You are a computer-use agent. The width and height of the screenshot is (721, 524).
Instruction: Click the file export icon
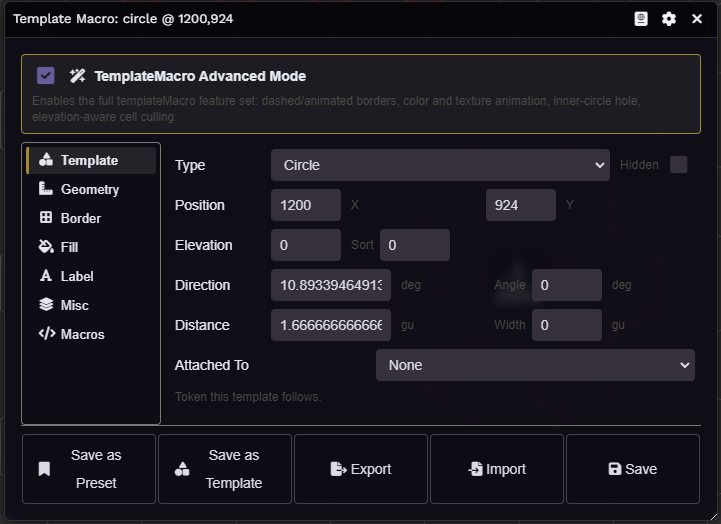(x=338, y=469)
